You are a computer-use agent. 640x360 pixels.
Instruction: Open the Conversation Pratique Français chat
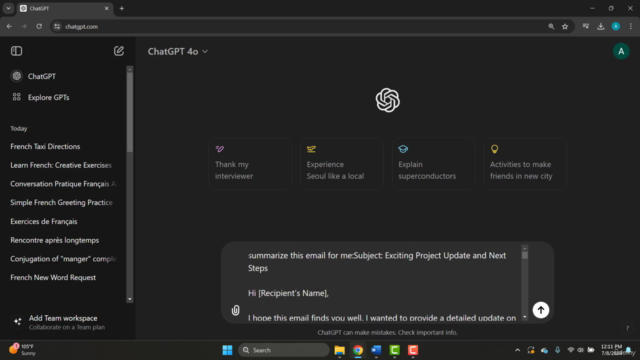point(63,184)
